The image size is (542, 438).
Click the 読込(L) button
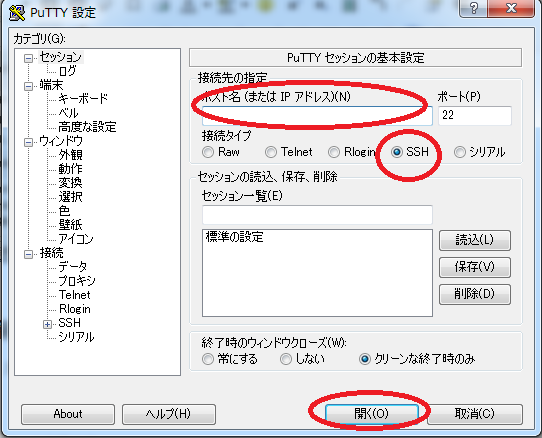coord(475,240)
